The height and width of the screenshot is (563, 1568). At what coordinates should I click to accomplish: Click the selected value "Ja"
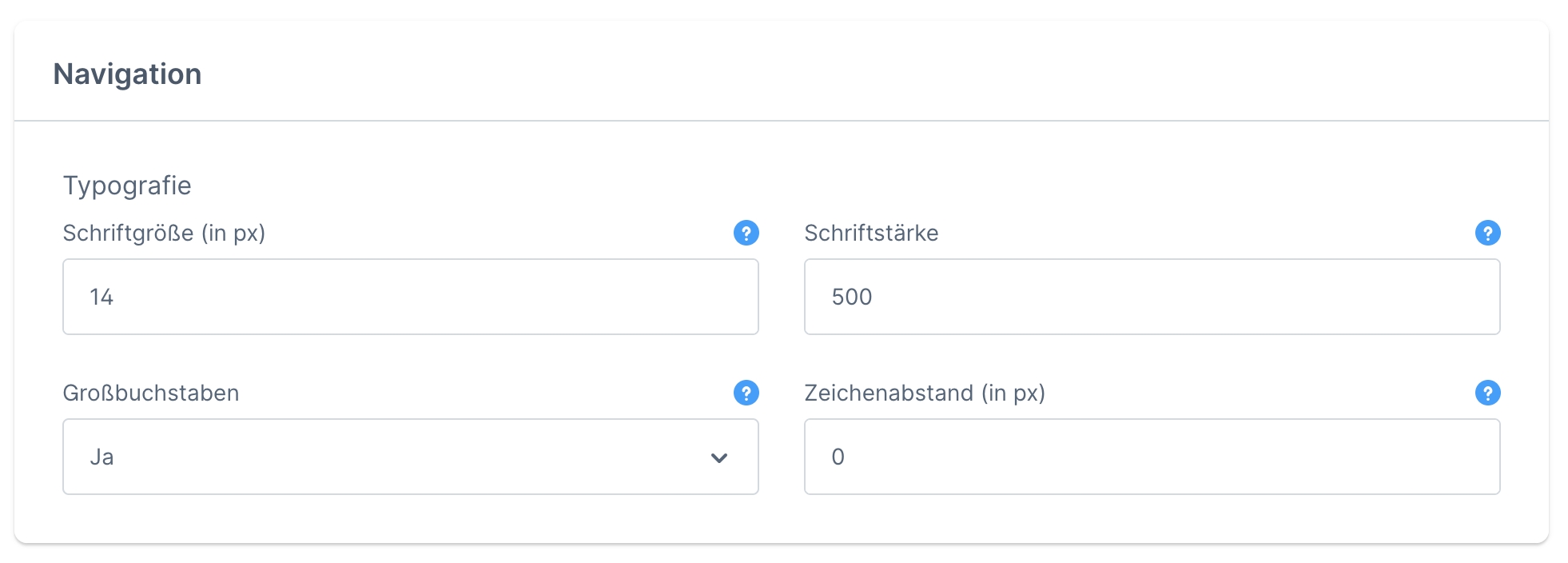[x=101, y=457]
